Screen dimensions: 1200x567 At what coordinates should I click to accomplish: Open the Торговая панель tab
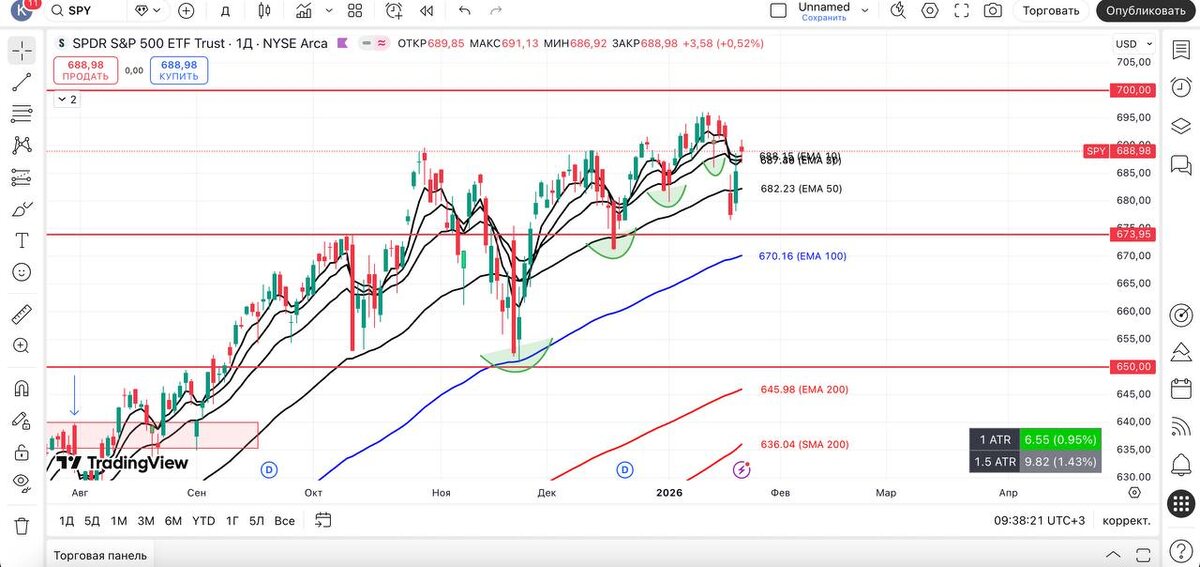[100, 555]
